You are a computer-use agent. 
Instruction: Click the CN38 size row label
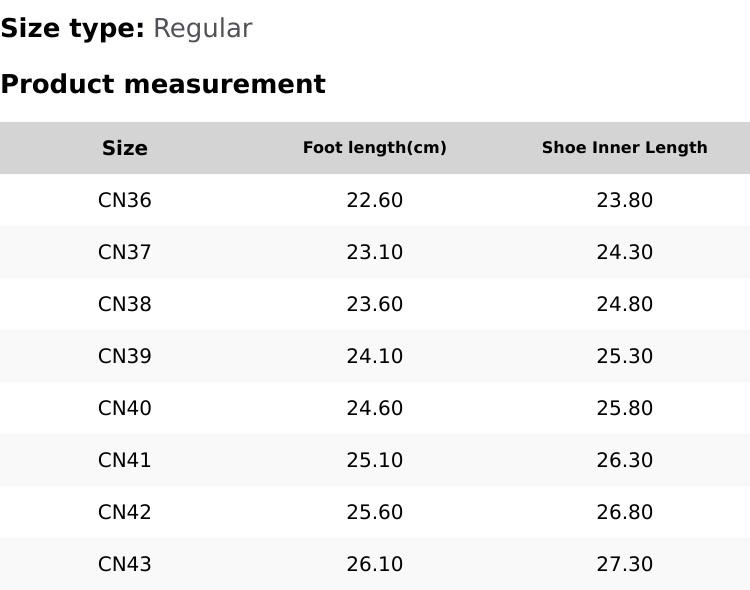click(x=125, y=304)
